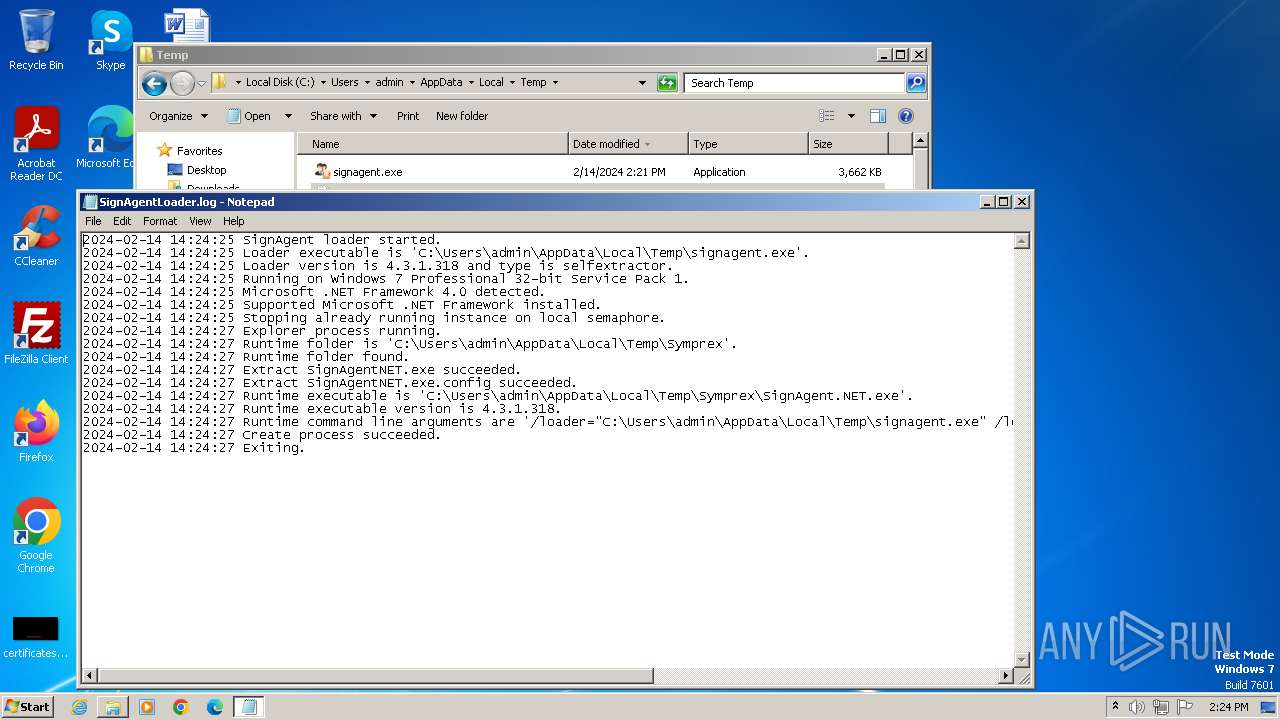This screenshot has width=1280, height=720.
Task: Click the Forward arrow in Explorer
Action: [x=182, y=83]
